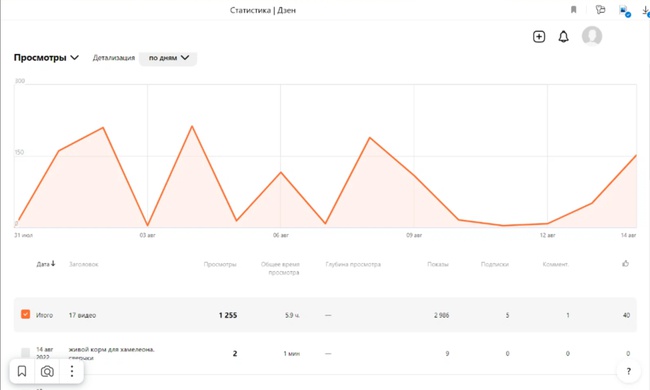Image resolution: width=650 pixels, height=390 pixels.
Task: Open the browser downloads arrow icon
Action: coord(646,11)
